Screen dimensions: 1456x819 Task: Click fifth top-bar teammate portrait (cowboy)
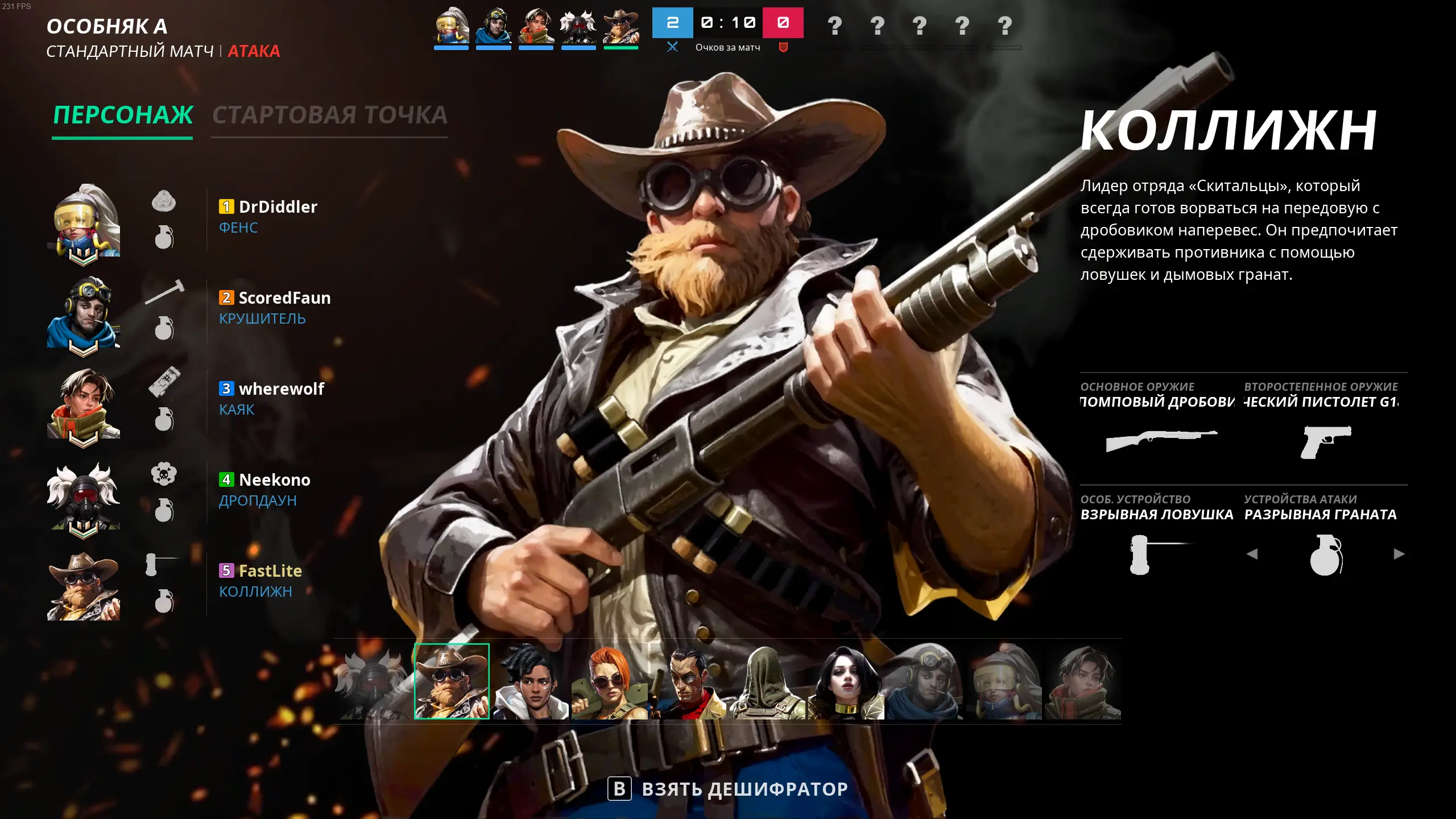coord(621,26)
